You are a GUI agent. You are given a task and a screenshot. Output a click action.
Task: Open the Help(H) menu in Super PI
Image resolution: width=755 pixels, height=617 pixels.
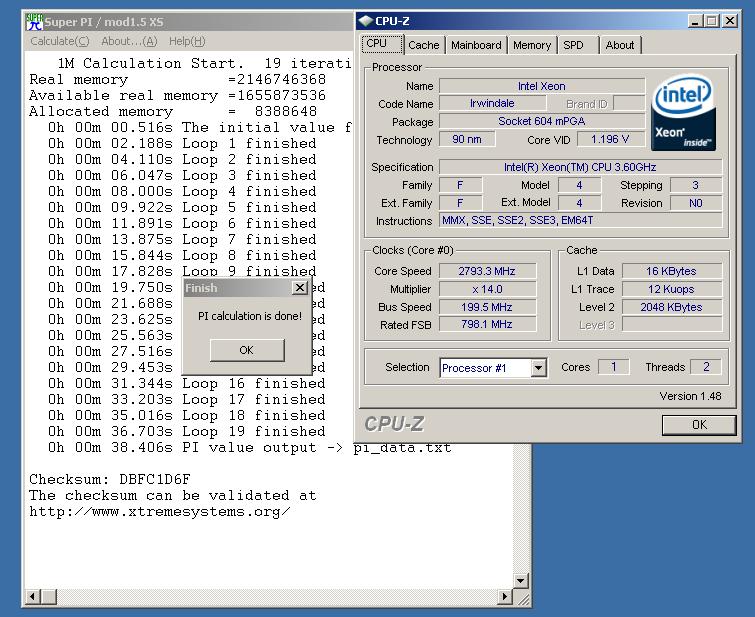pyautogui.click(x=187, y=41)
